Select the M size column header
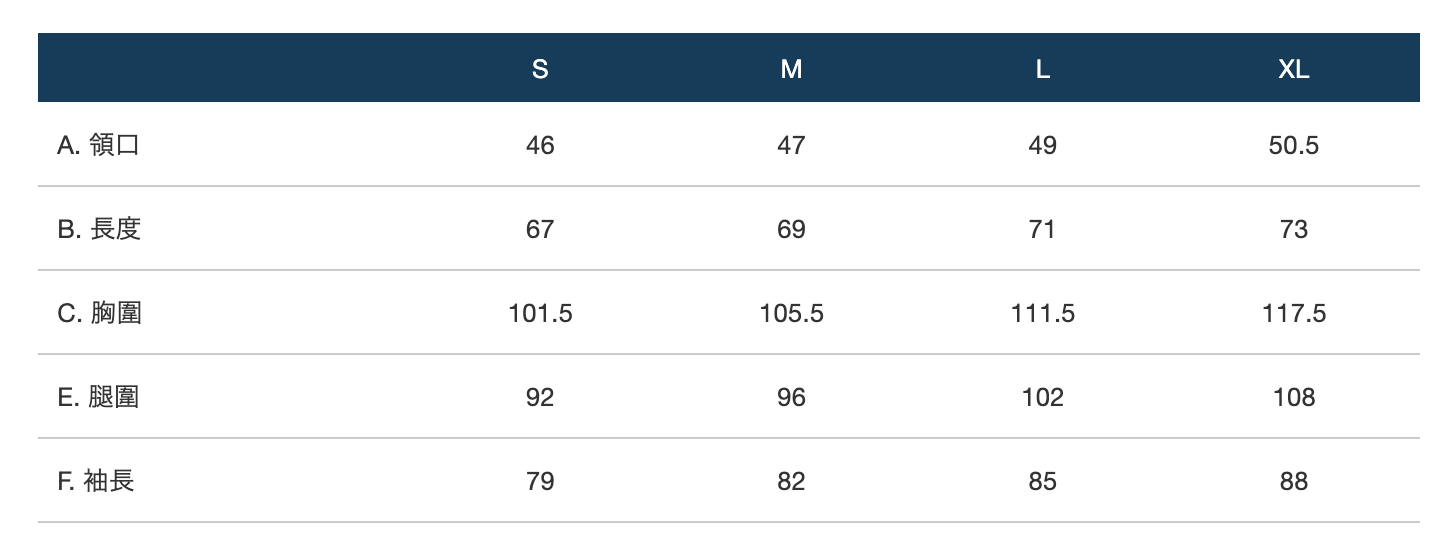The height and width of the screenshot is (544, 1454). coord(791,69)
